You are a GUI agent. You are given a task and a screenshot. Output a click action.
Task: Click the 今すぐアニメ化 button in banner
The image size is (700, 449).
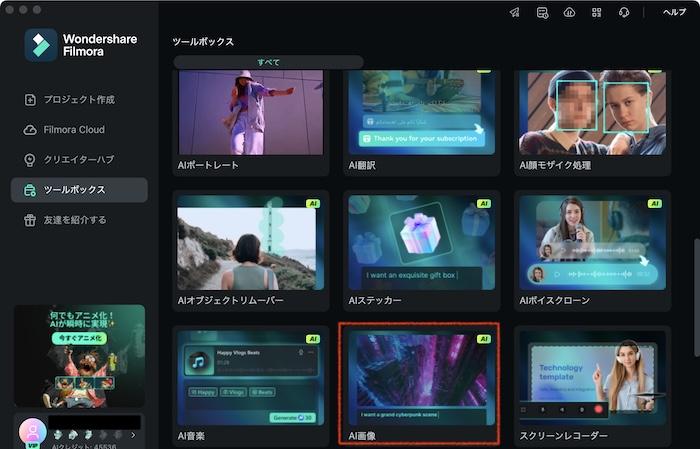coord(79,338)
